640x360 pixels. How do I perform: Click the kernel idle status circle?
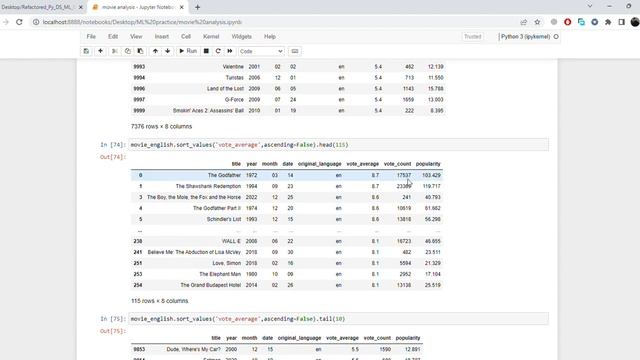point(556,37)
